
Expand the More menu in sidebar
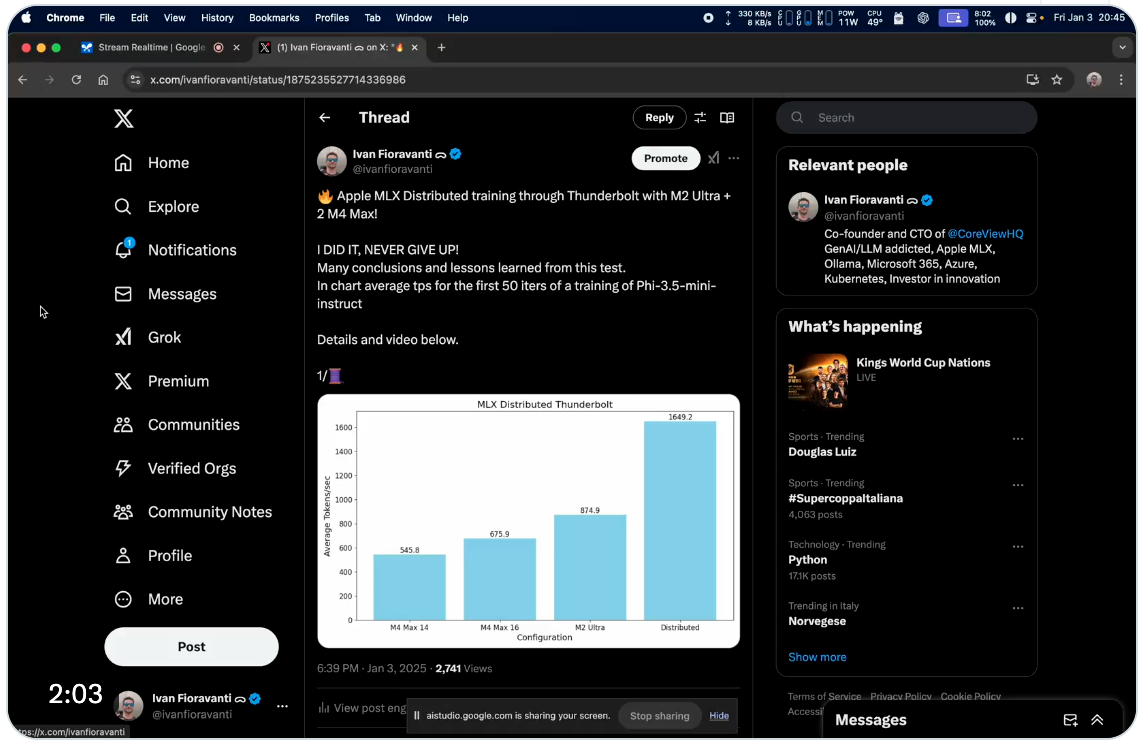tap(149, 599)
